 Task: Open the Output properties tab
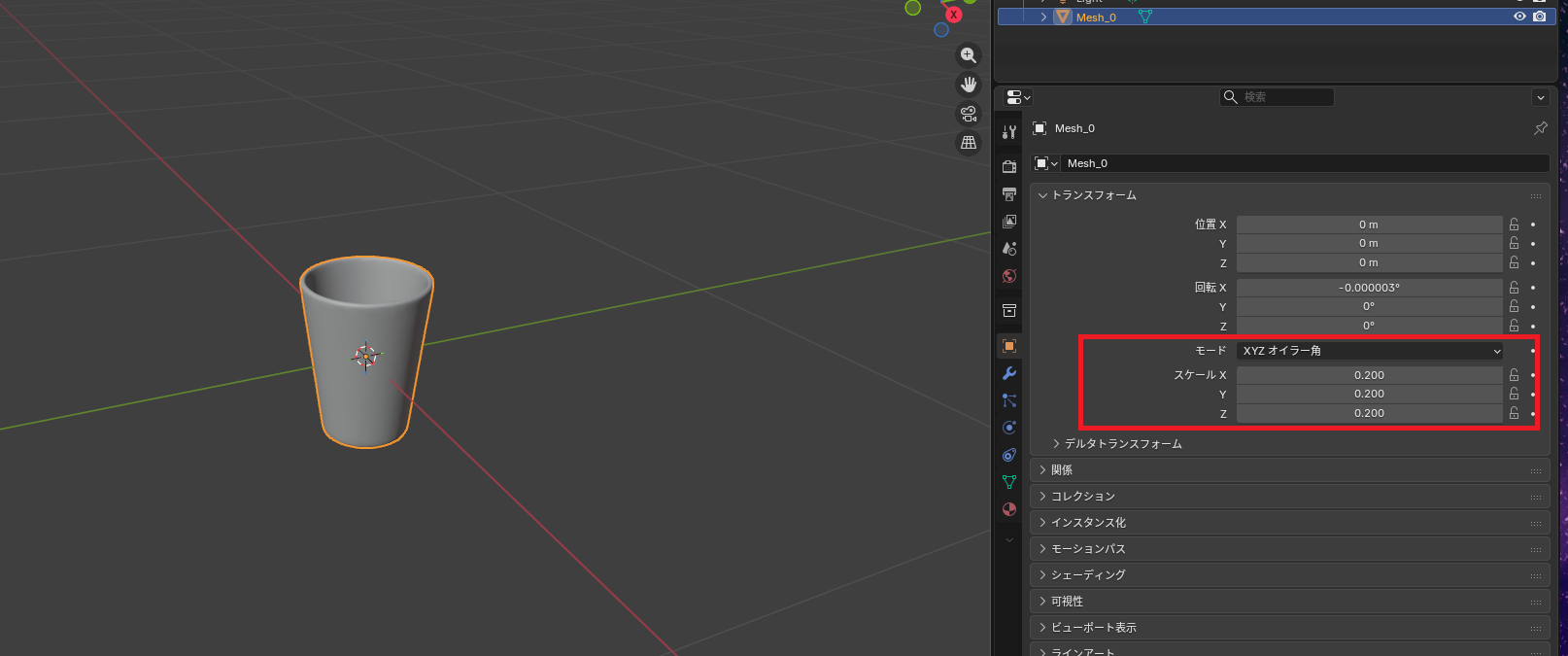[1009, 194]
